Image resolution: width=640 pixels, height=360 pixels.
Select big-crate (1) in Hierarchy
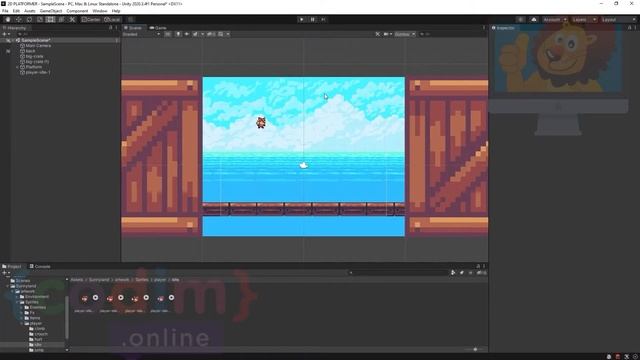pyautogui.click(x=37, y=62)
